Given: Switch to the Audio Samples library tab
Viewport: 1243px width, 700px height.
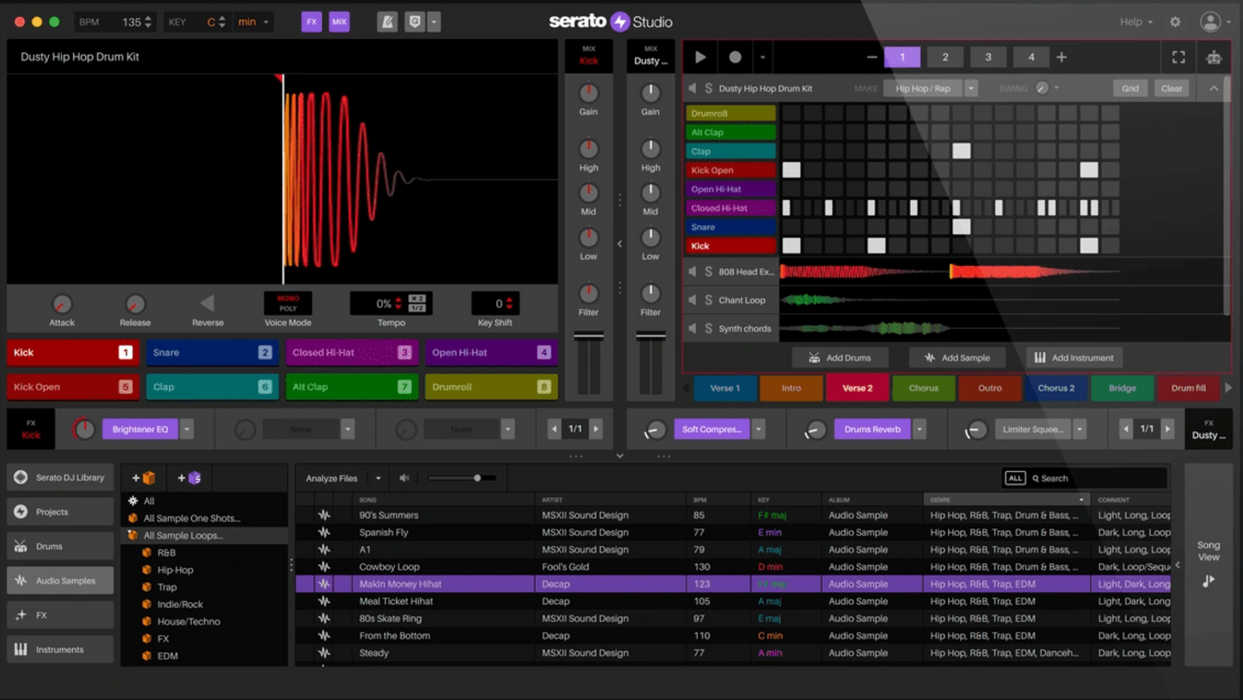Looking at the screenshot, I should point(60,581).
